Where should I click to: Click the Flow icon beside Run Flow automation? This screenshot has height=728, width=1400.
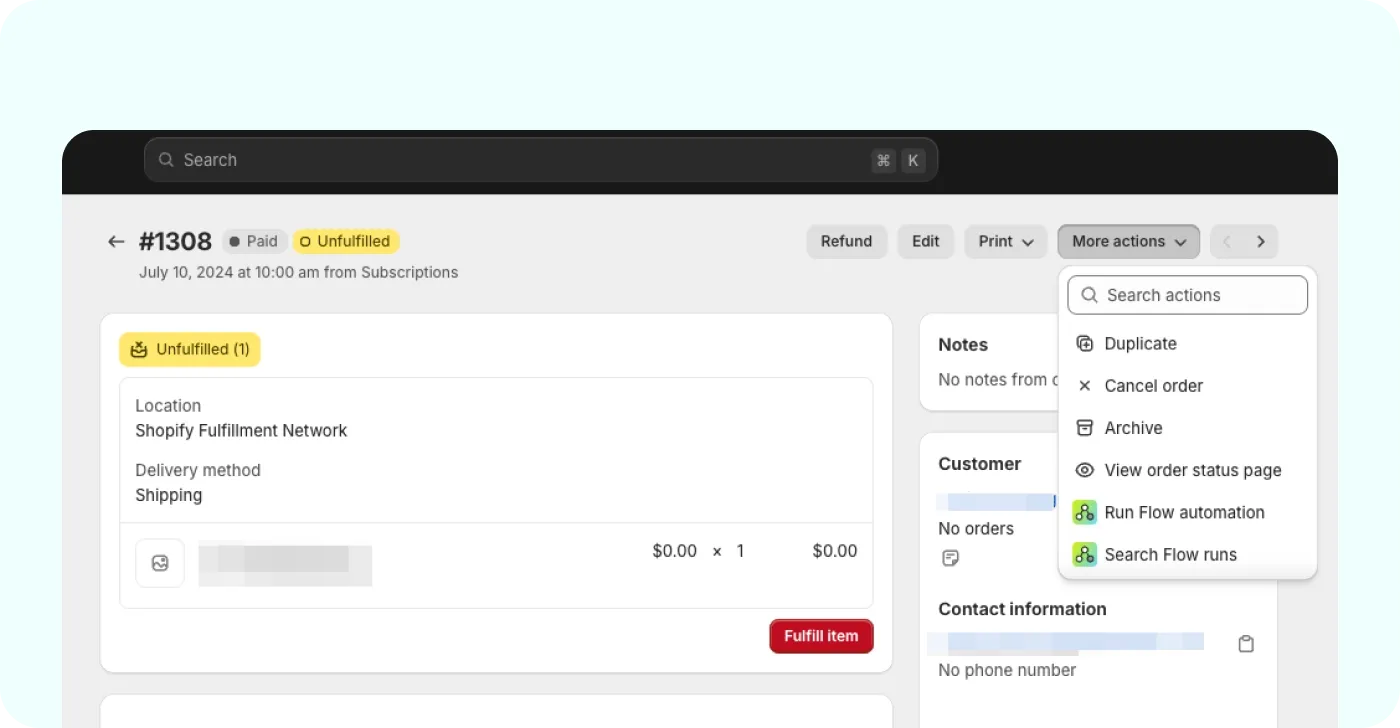coord(1084,512)
